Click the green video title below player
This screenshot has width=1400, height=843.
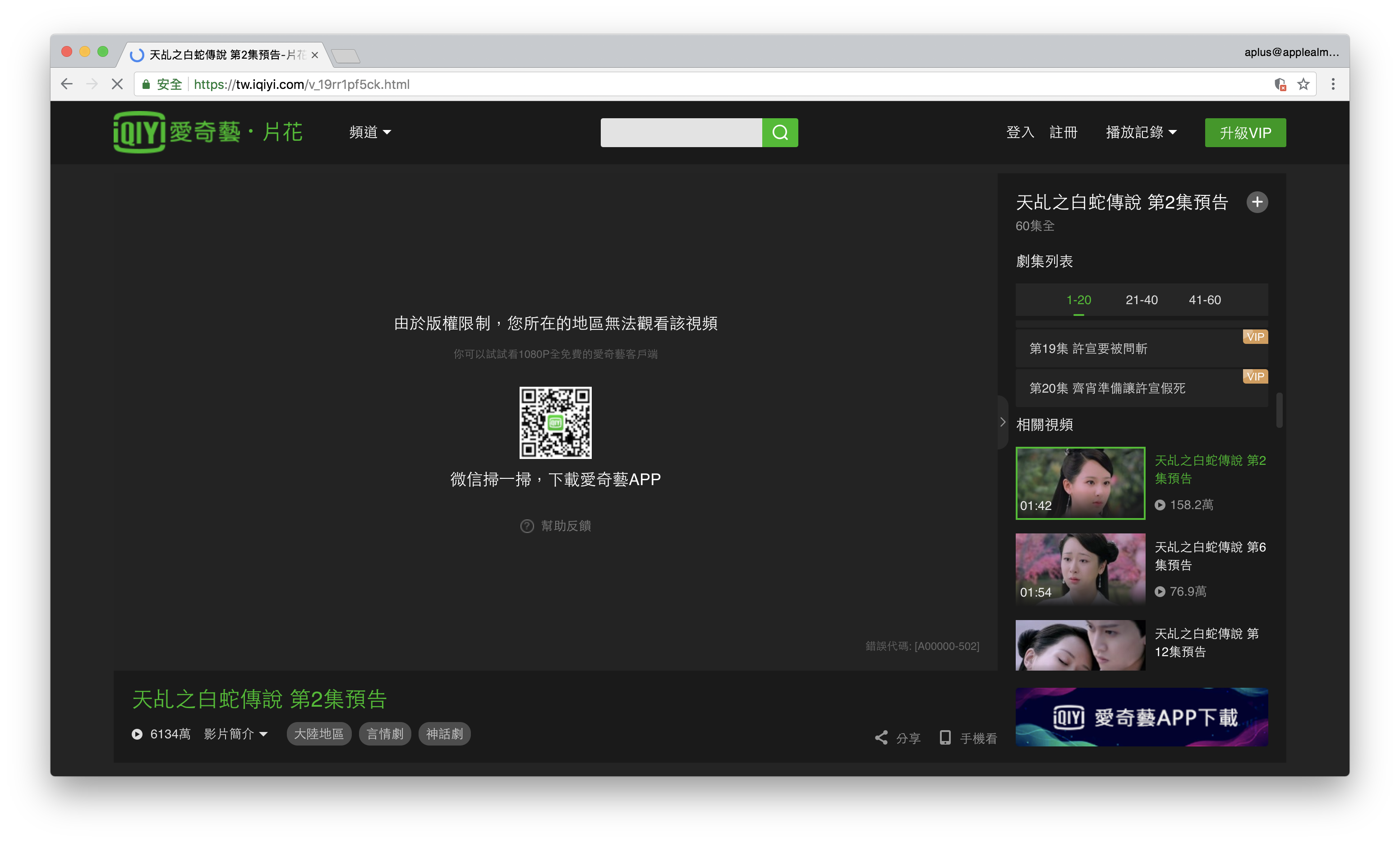(x=259, y=699)
